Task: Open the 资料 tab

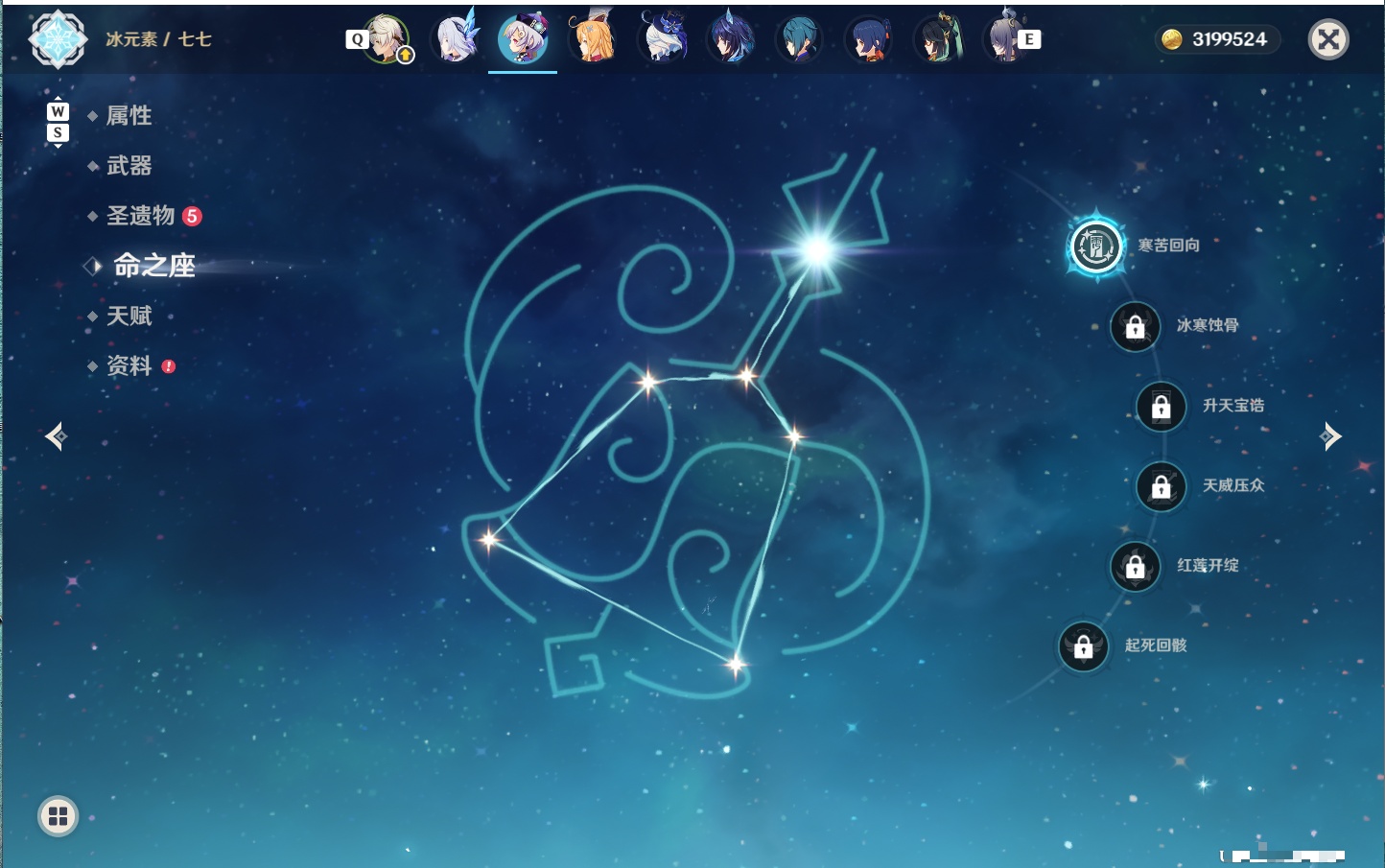Action: click(129, 365)
